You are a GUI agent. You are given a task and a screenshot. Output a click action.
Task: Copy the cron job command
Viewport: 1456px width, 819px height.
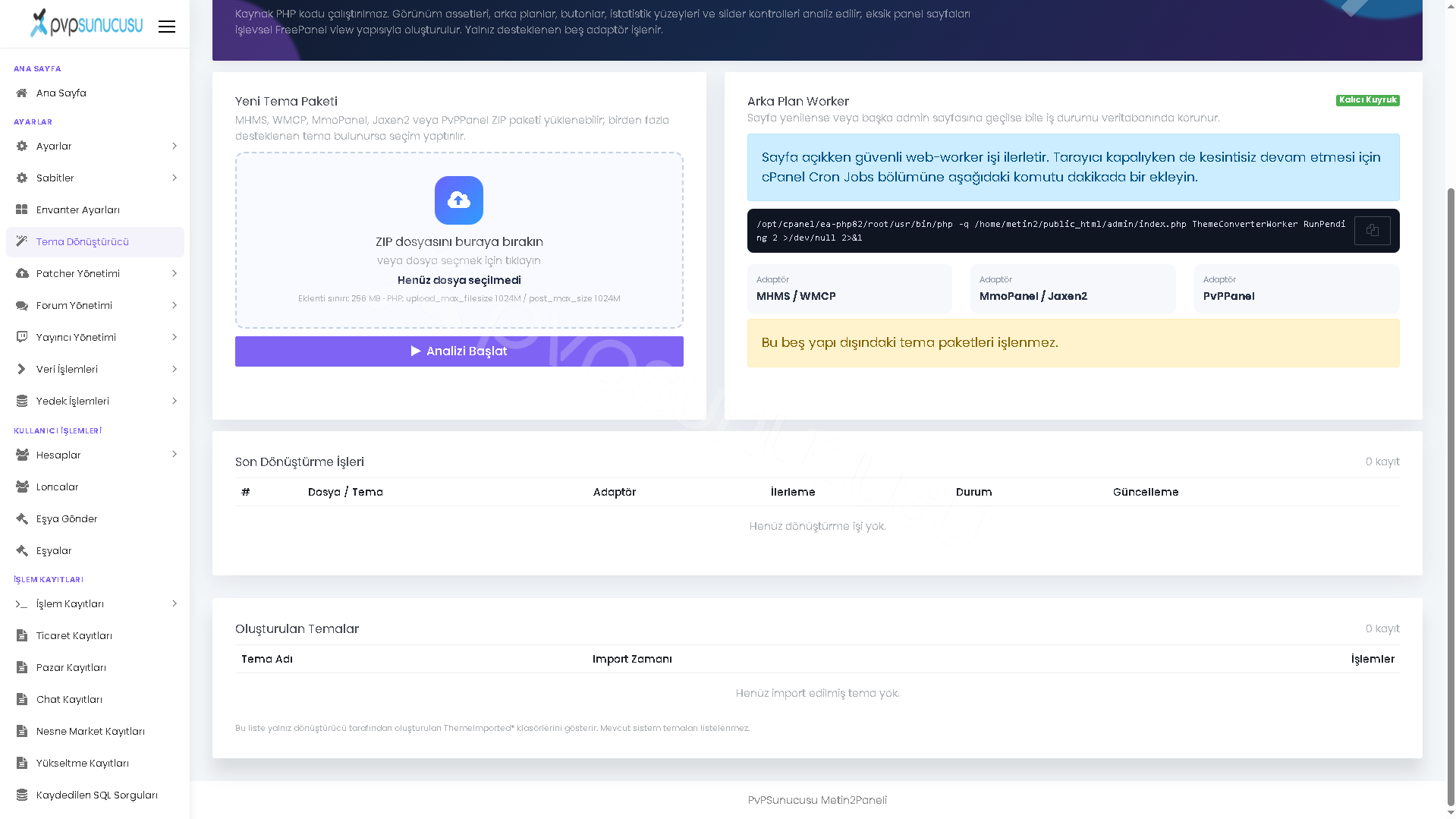tap(1372, 230)
